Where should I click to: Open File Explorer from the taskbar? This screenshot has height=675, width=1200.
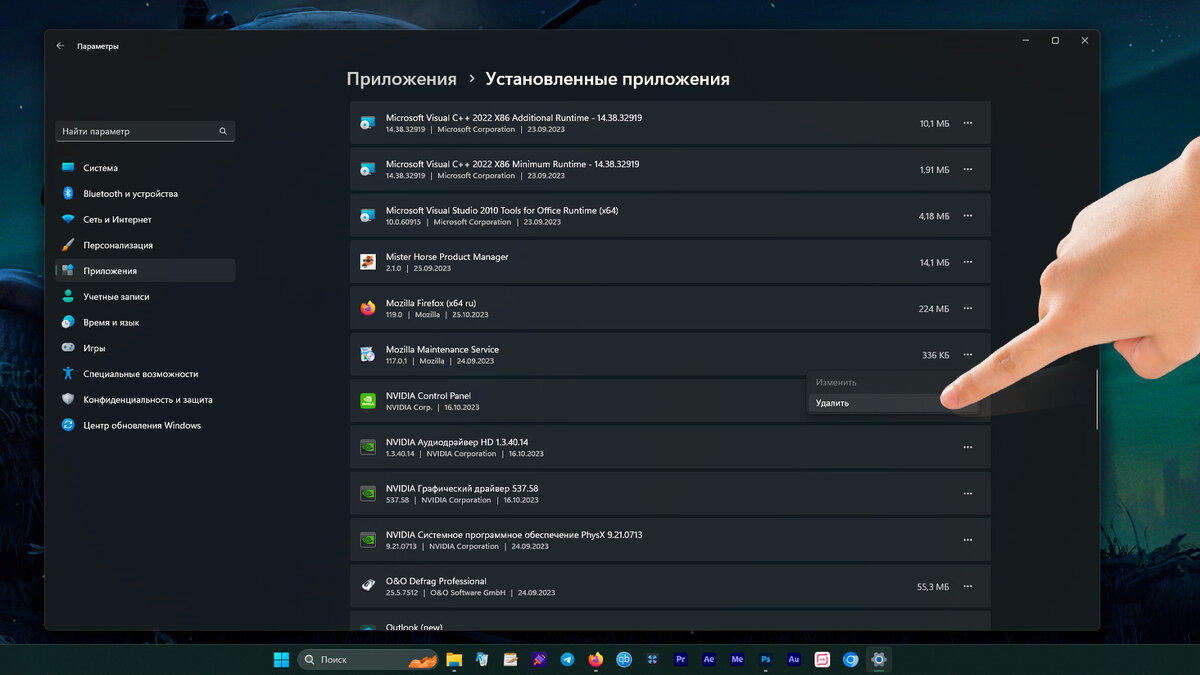point(454,659)
